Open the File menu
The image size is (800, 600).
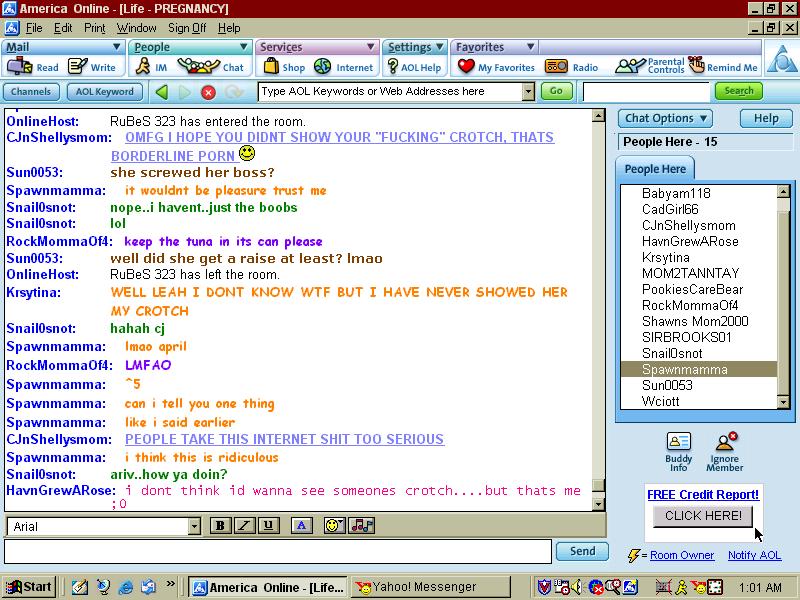pyautogui.click(x=34, y=28)
